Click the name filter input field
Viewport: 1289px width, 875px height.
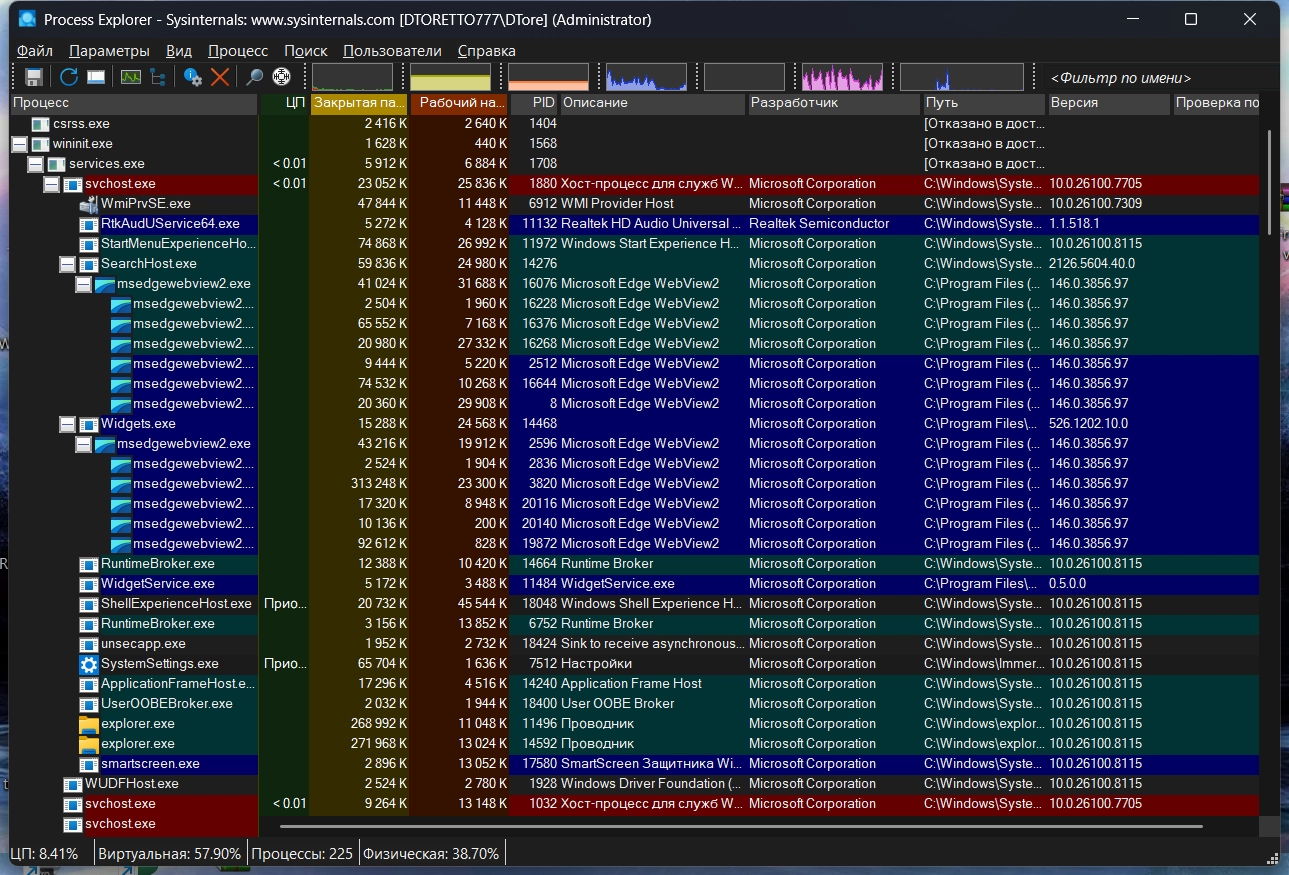(x=1150, y=78)
